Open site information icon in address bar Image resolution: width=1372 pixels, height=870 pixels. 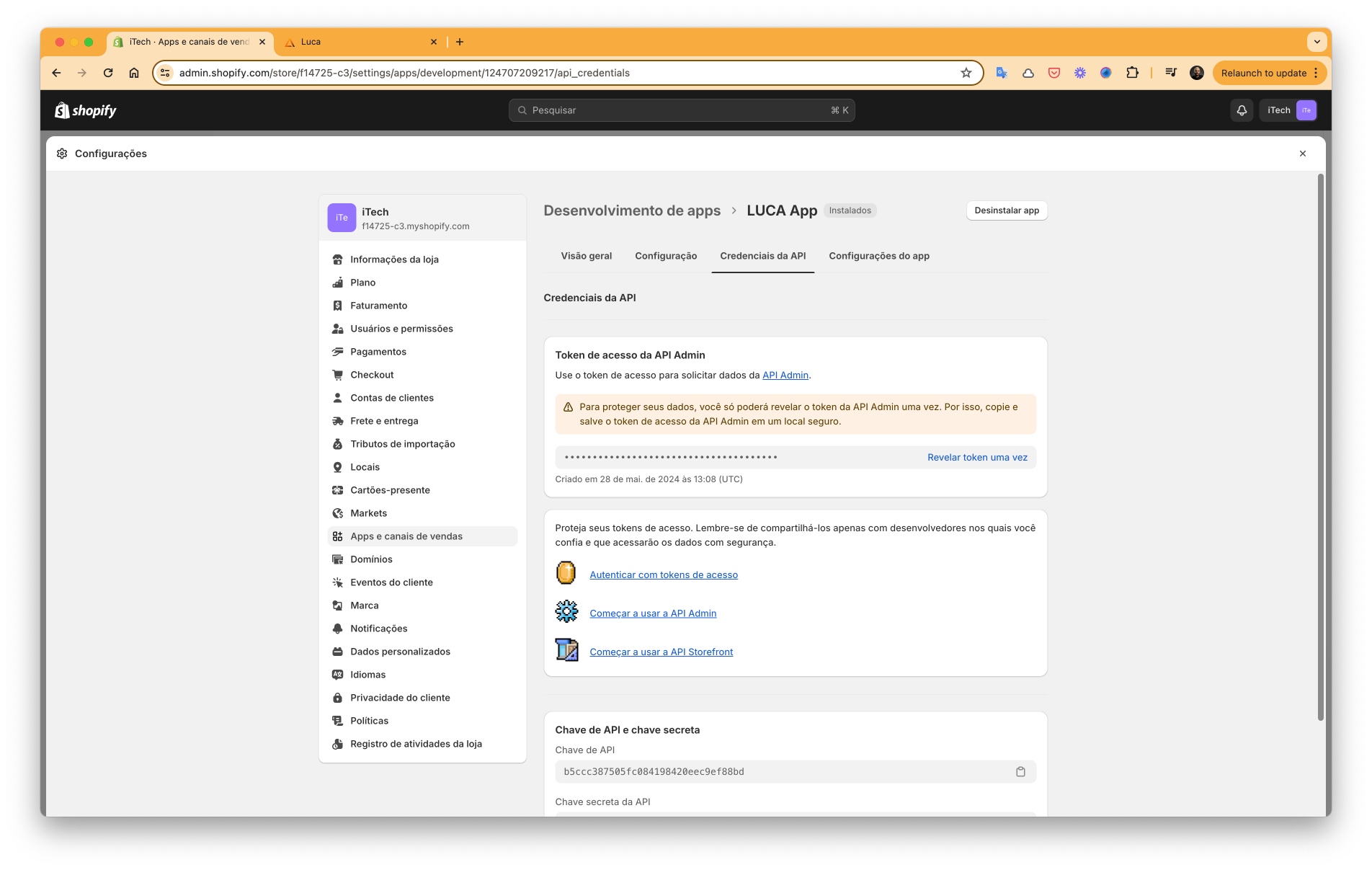click(x=165, y=73)
